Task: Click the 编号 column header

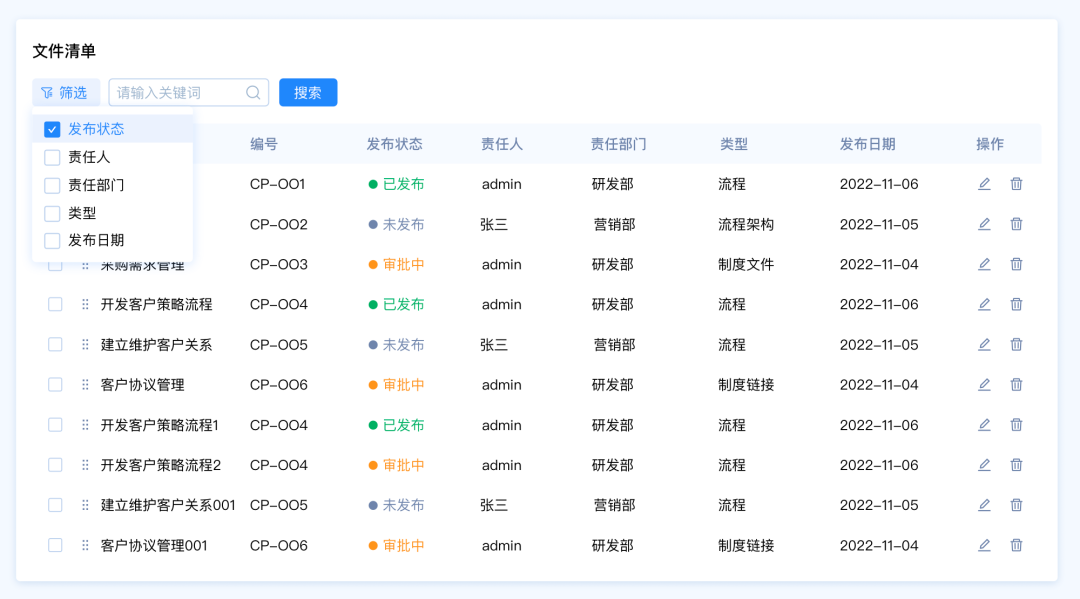Action: click(x=264, y=144)
